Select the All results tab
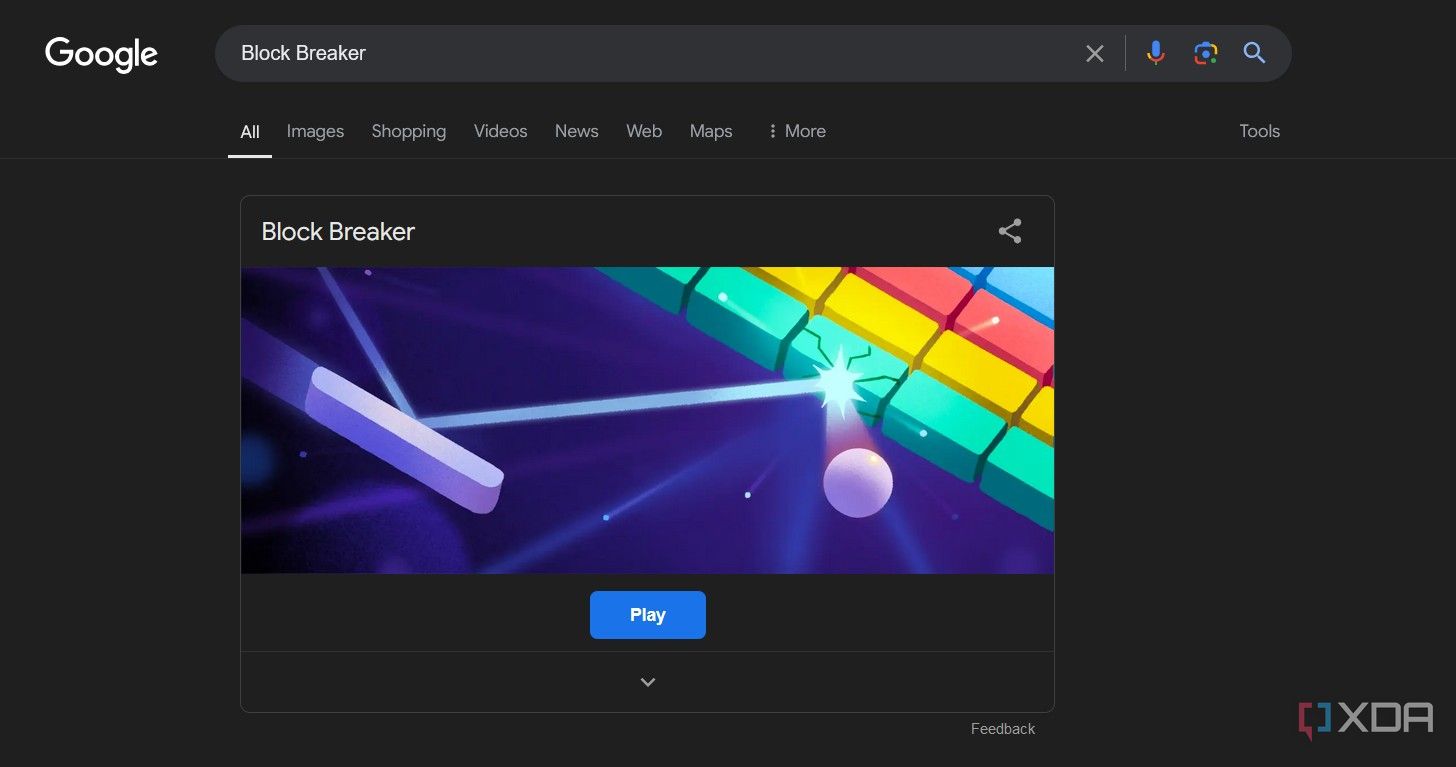Screen dimensions: 1456x767 [250, 132]
